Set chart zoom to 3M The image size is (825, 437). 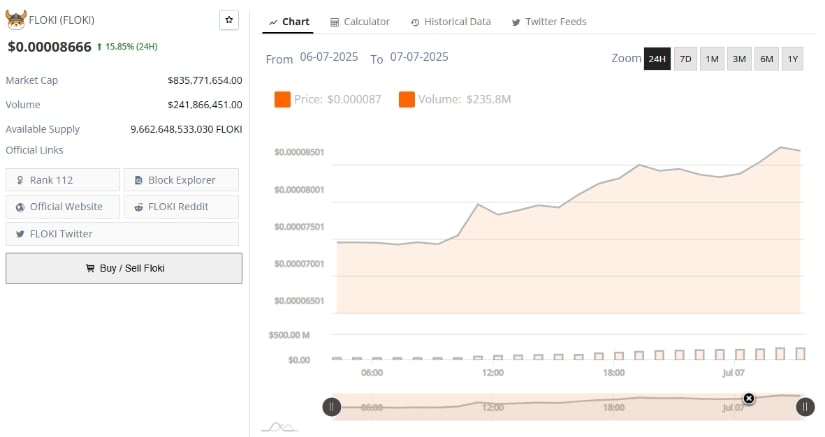pyautogui.click(x=739, y=59)
